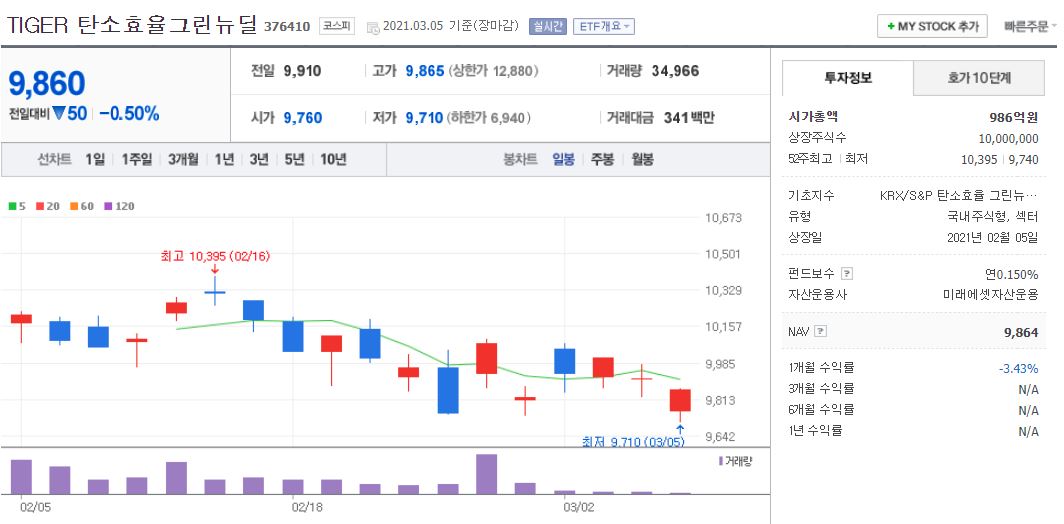Click the NAV value 9,864
1064x524 pixels.
tap(1021, 332)
